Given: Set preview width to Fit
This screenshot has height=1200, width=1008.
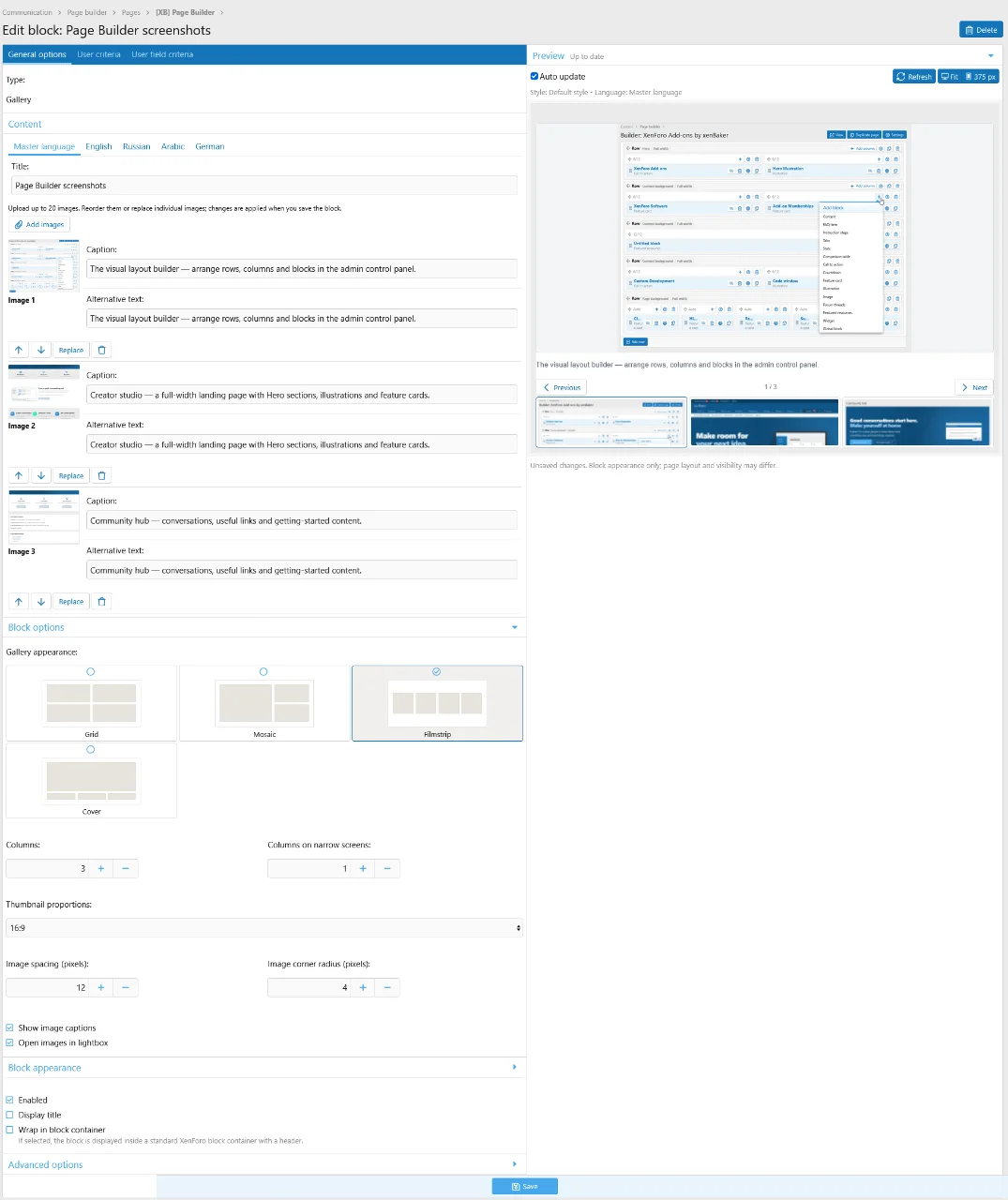Looking at the screenshot, I should pos(950,77).
